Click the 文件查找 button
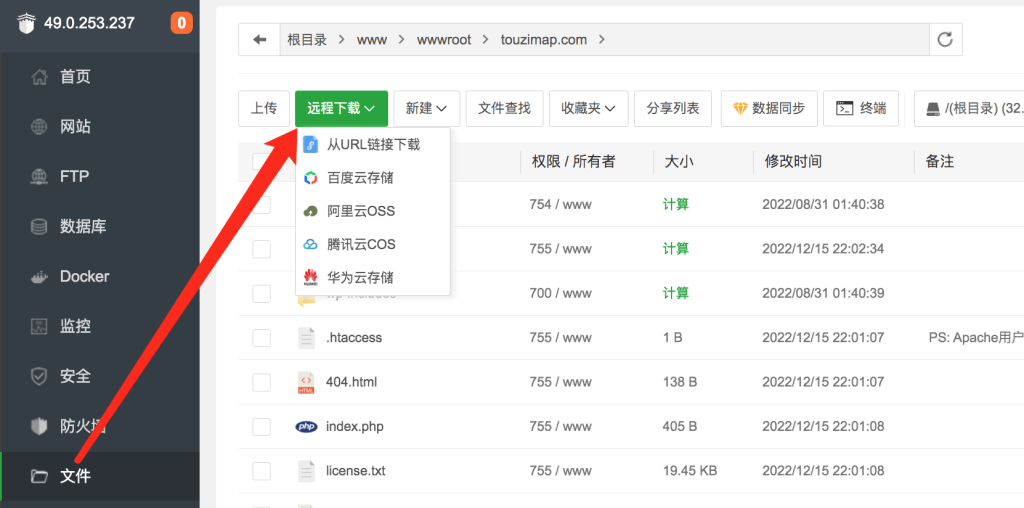1024x508 pixels. 504,108
